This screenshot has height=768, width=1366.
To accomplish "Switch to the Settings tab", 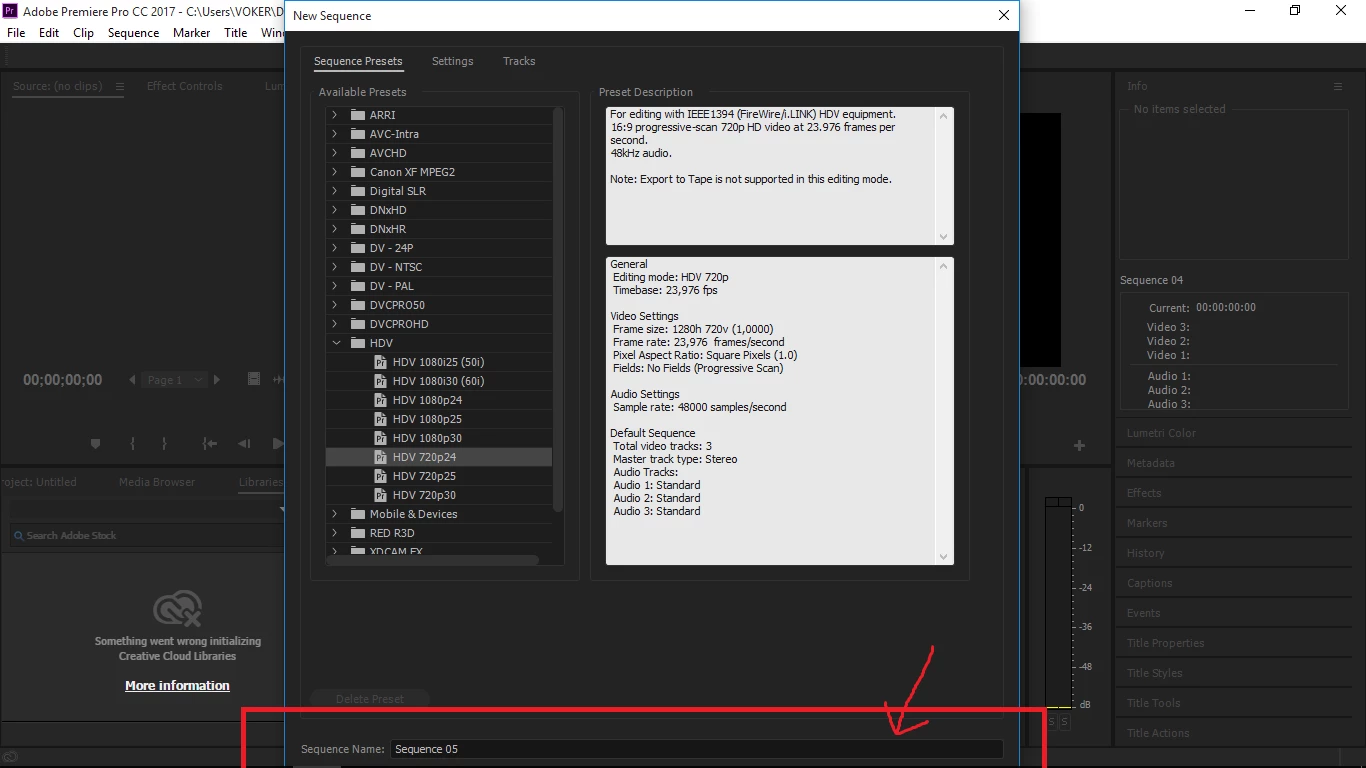I will pyautogui.click(x=453, y=61).
